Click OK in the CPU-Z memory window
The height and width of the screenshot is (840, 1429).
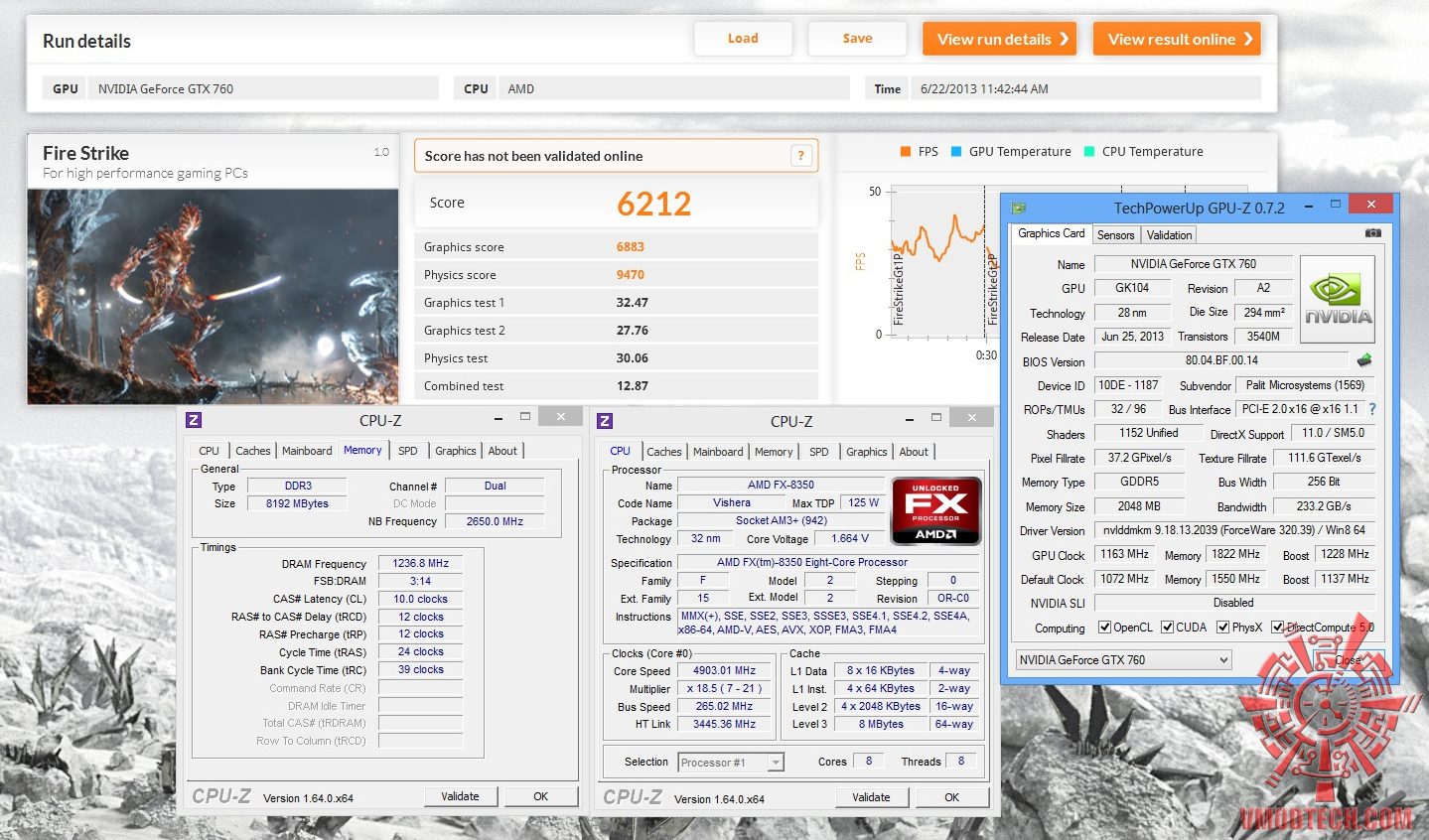click(x=541, y=796)
